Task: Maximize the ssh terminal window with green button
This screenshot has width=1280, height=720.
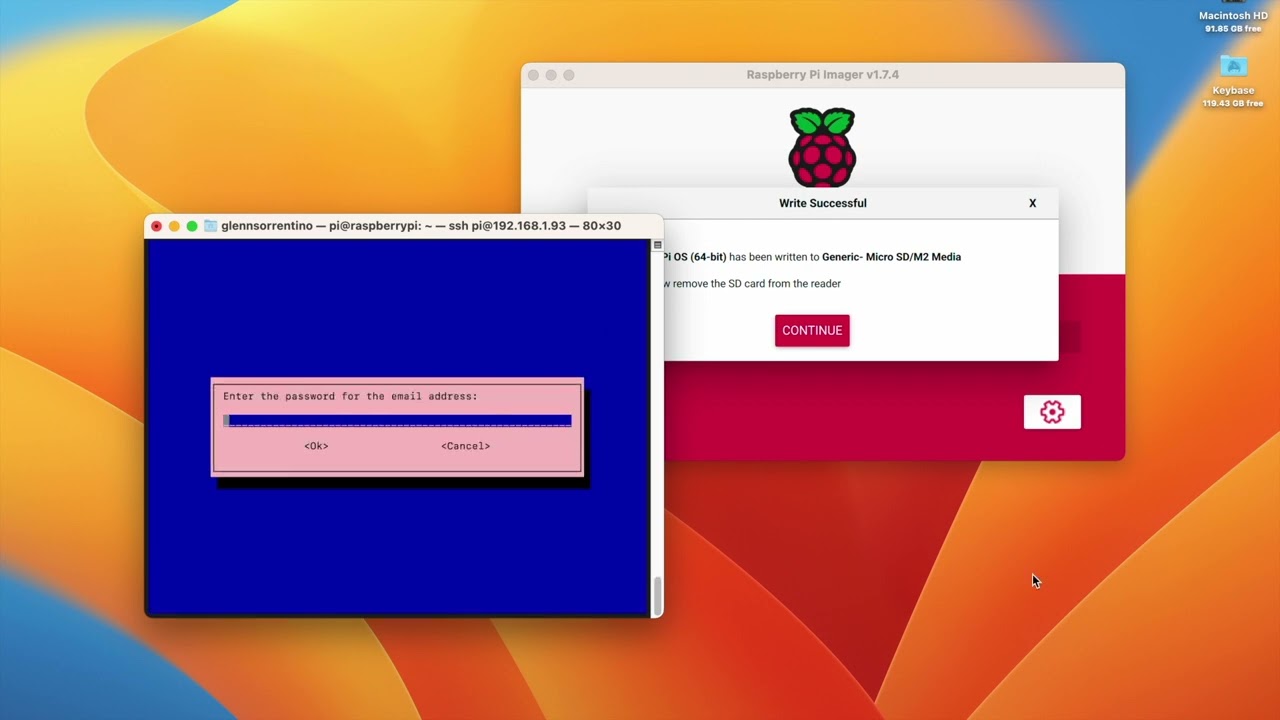Action: [192, 226]
